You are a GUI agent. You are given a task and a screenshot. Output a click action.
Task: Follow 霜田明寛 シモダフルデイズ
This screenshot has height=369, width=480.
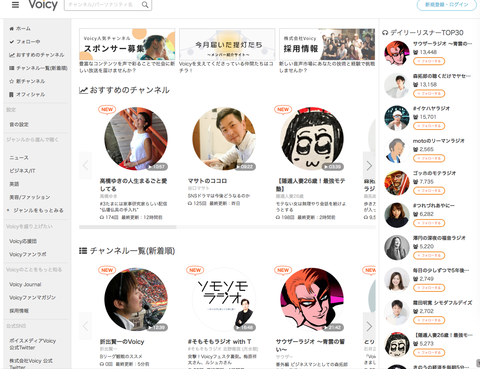coord(429,320)
